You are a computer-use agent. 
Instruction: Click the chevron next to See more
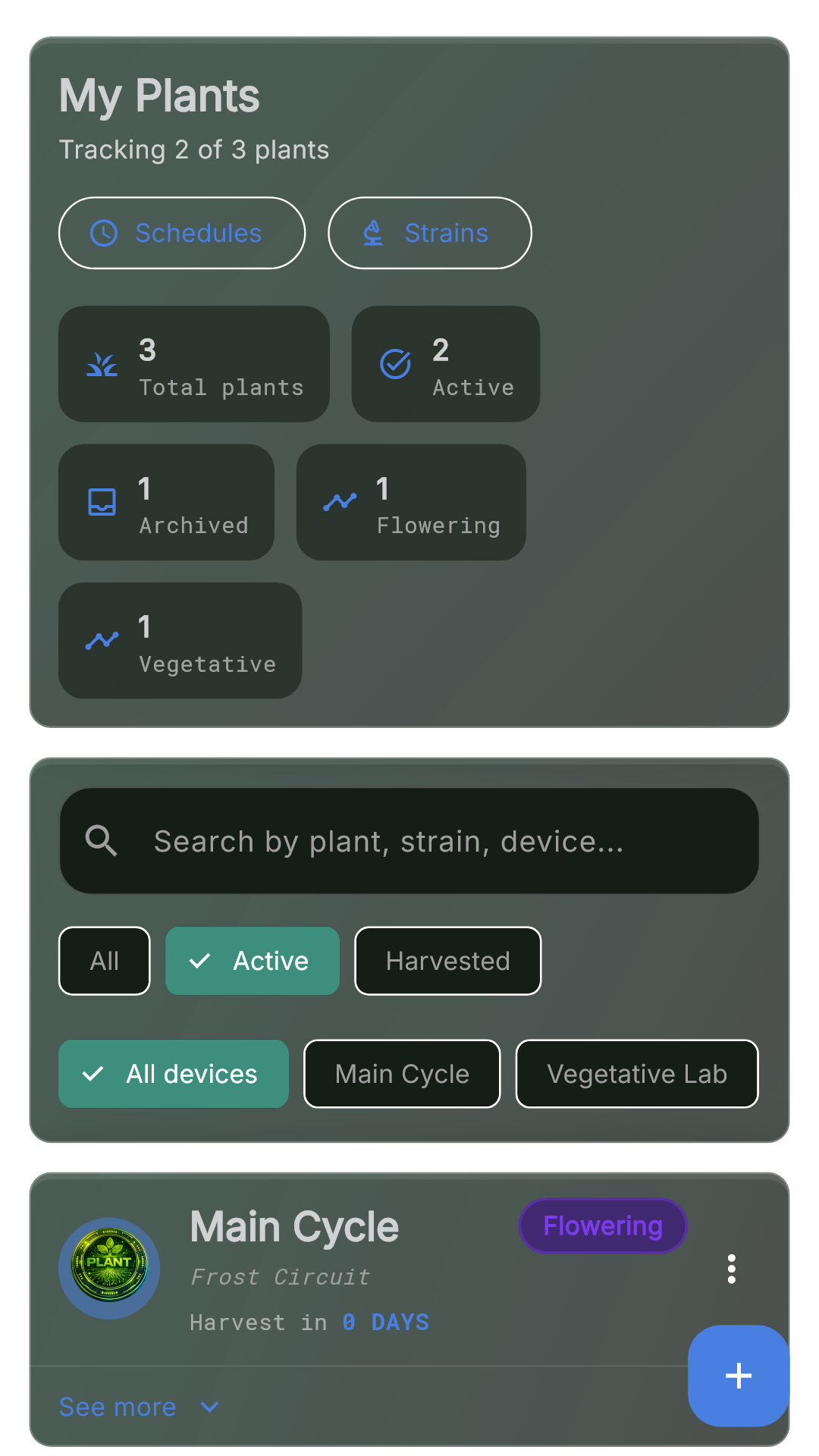click(x=209, y=1407)
